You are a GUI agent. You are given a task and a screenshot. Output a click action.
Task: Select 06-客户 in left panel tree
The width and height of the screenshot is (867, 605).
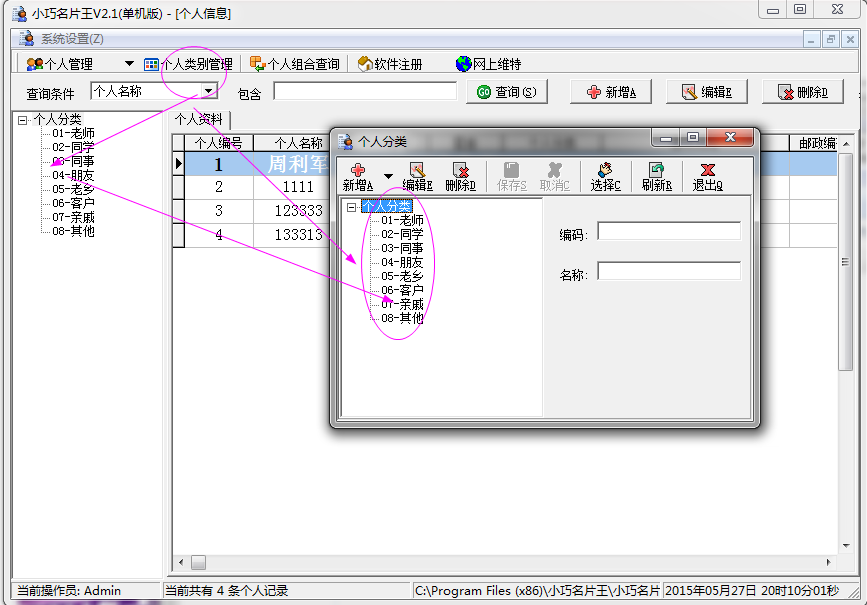point(73,203)
